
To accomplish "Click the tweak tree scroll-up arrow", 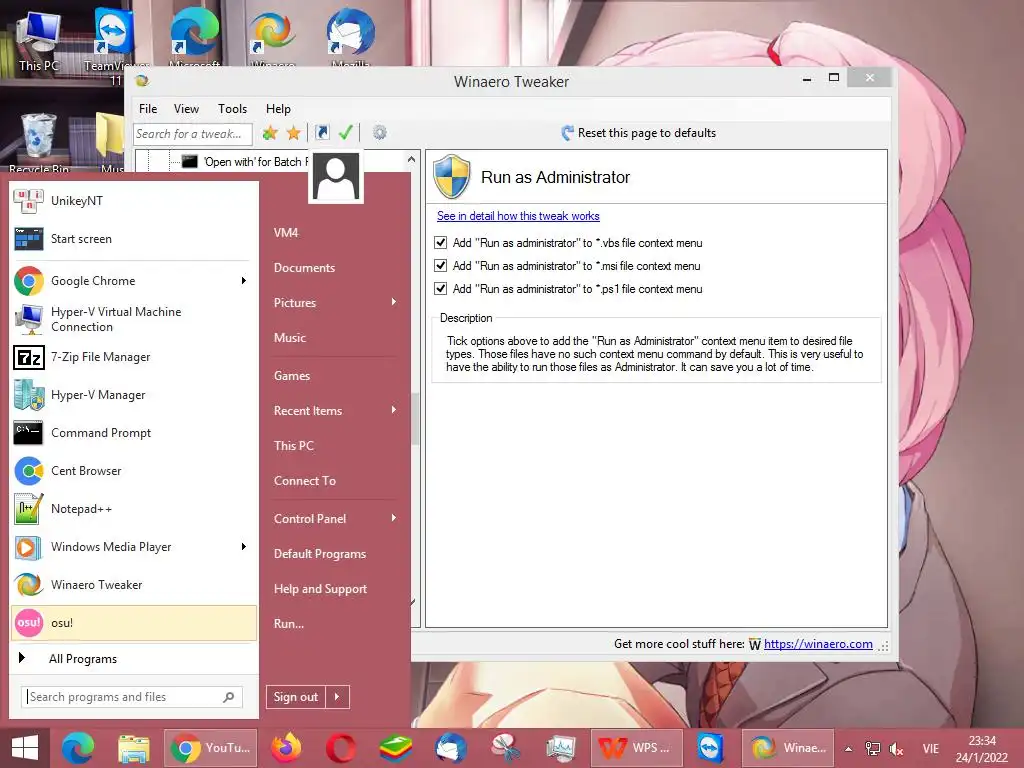I will coord(411,159).
